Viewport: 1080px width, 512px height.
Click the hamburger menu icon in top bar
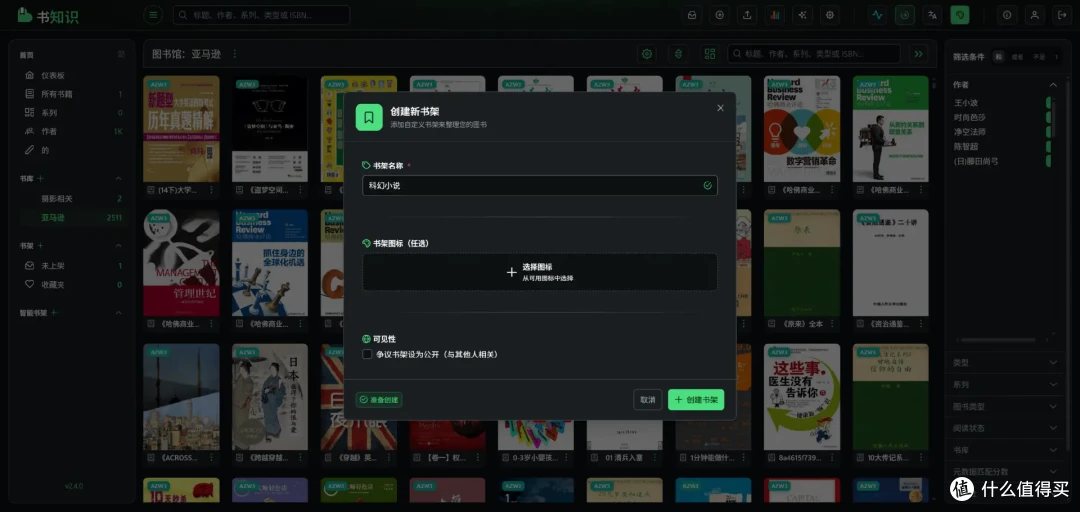click(x=153, y=14)
